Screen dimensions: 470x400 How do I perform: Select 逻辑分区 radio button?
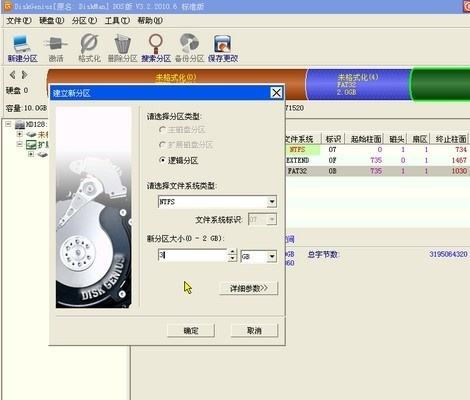(x=162, y=160)
